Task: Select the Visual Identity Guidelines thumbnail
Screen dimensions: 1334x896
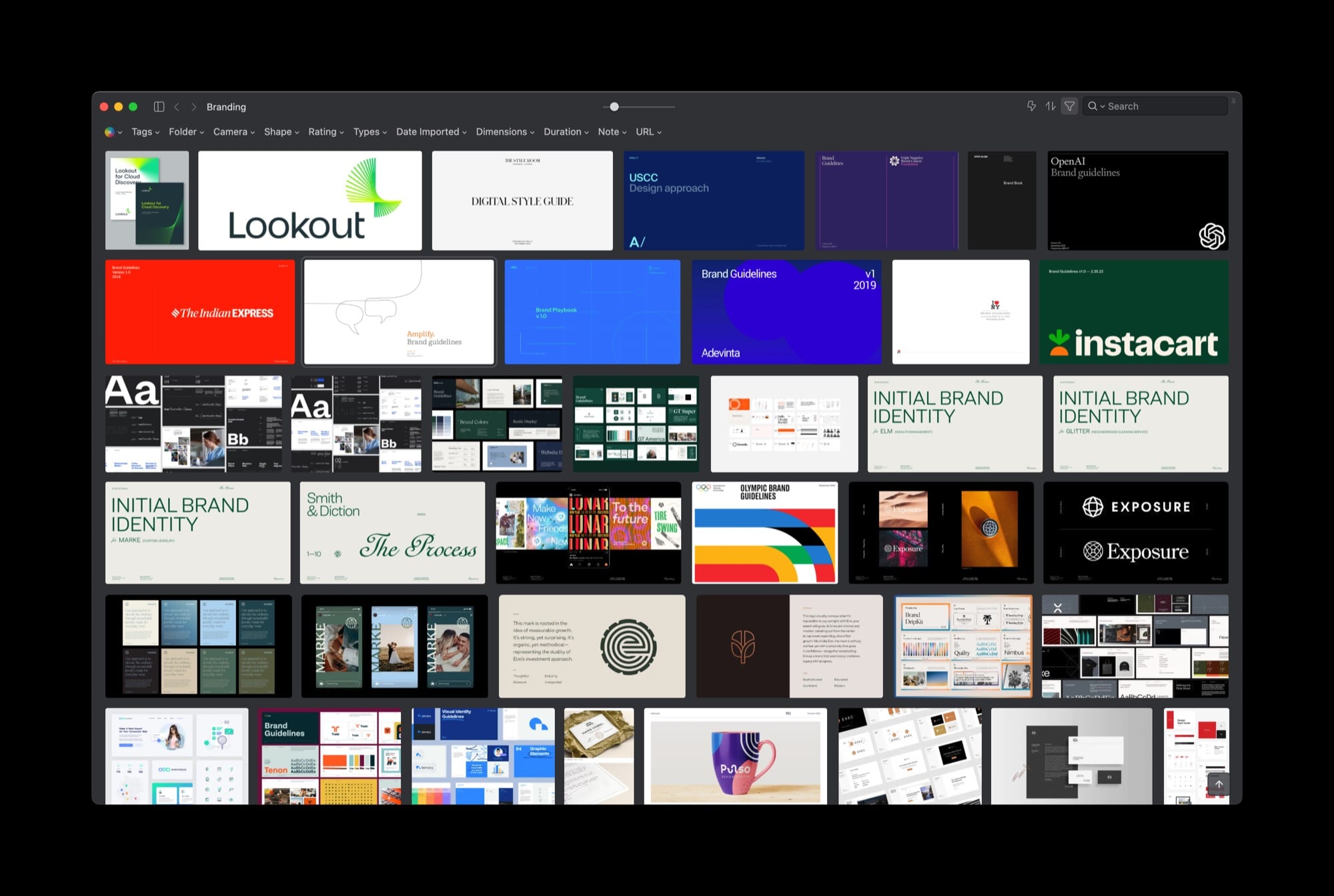Action: pyautogui.click(x=483, y=756)
